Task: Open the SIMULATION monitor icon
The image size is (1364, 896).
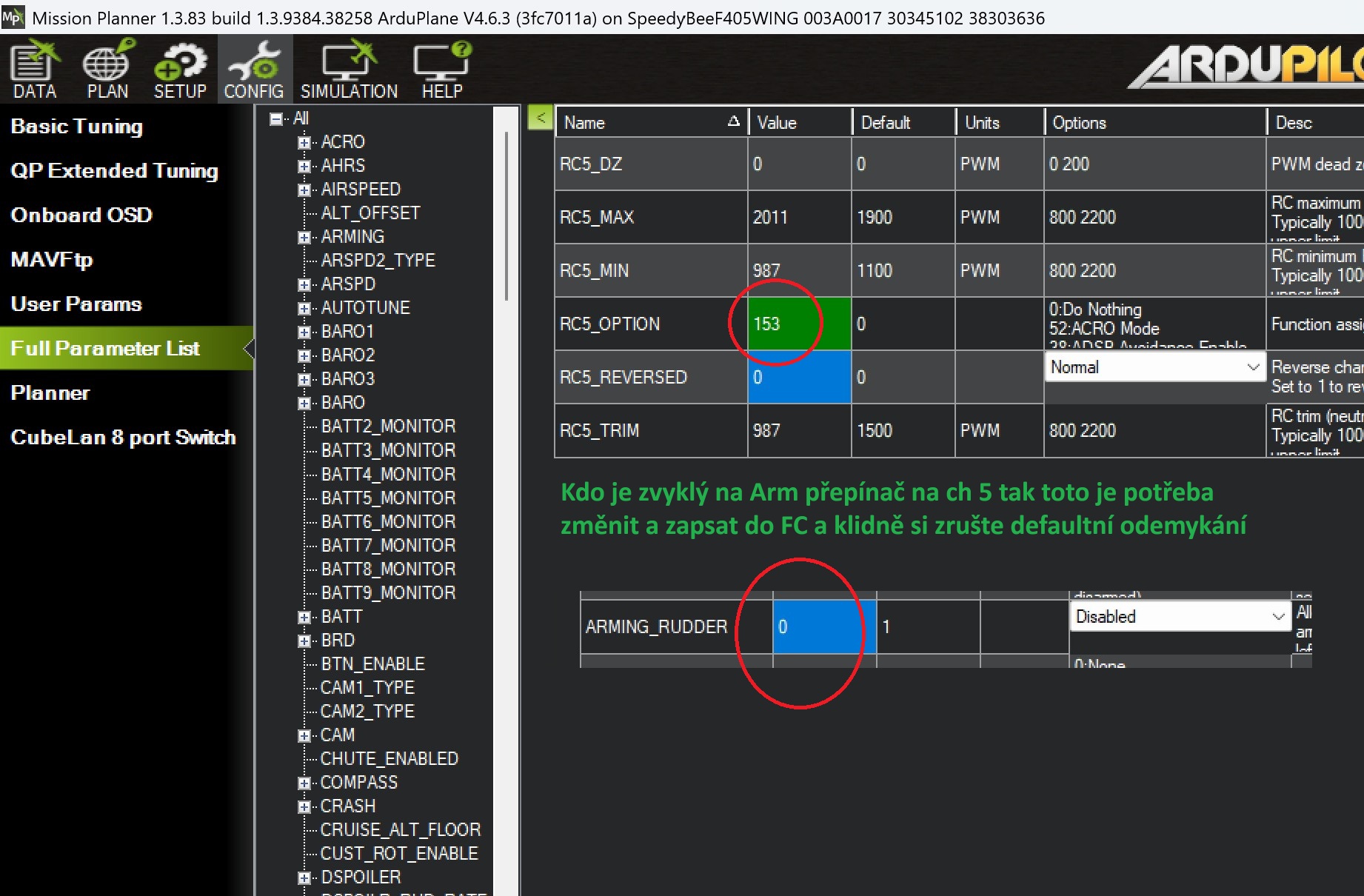Action: pyautogui.click(x=349, y=69)
